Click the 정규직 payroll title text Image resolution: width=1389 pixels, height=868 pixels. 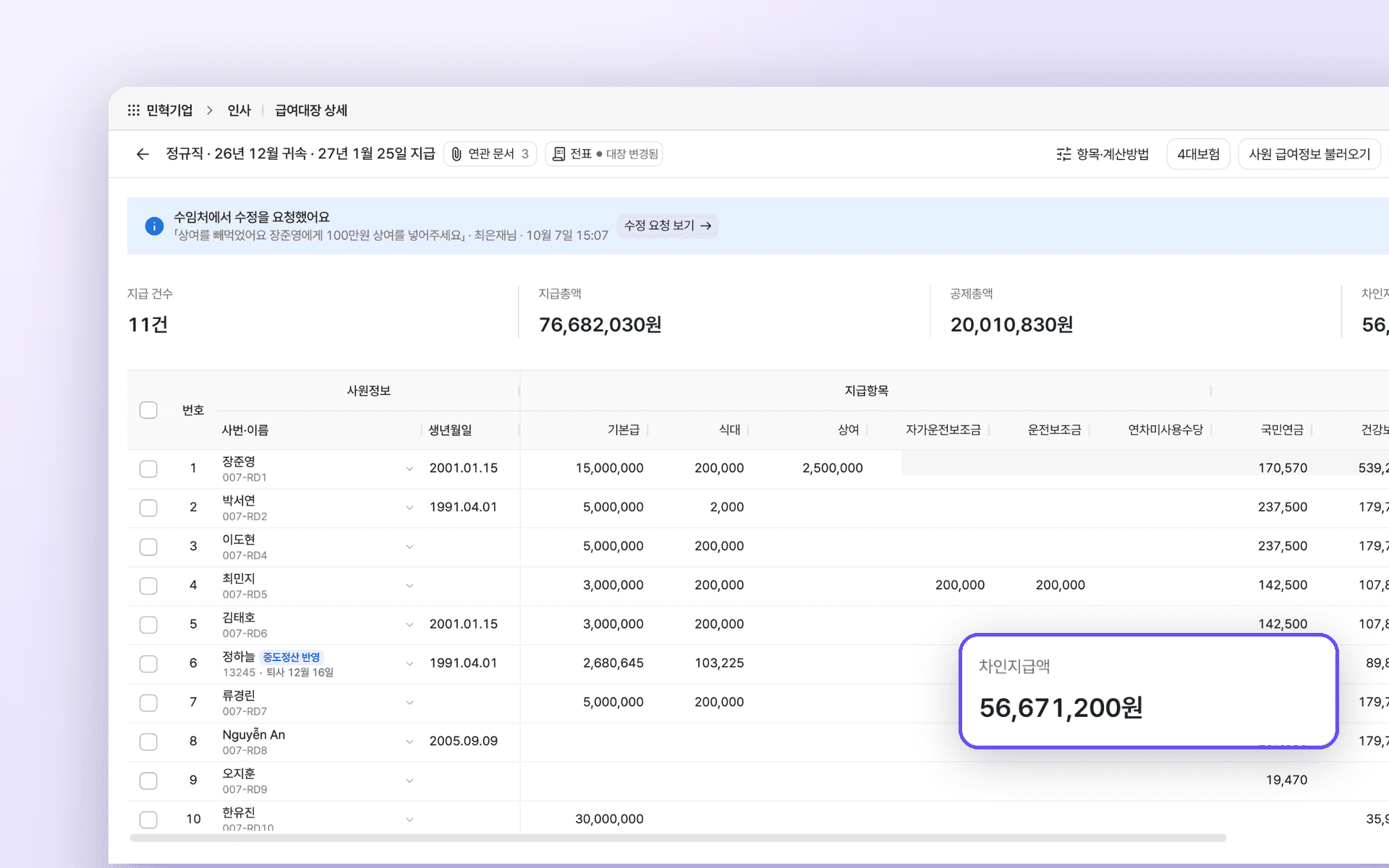300,154
